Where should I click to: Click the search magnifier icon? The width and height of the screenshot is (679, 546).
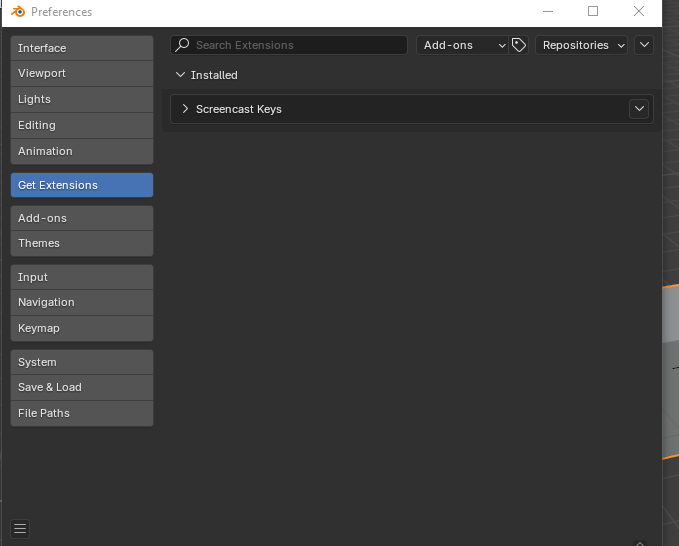(x=183, y=45)
